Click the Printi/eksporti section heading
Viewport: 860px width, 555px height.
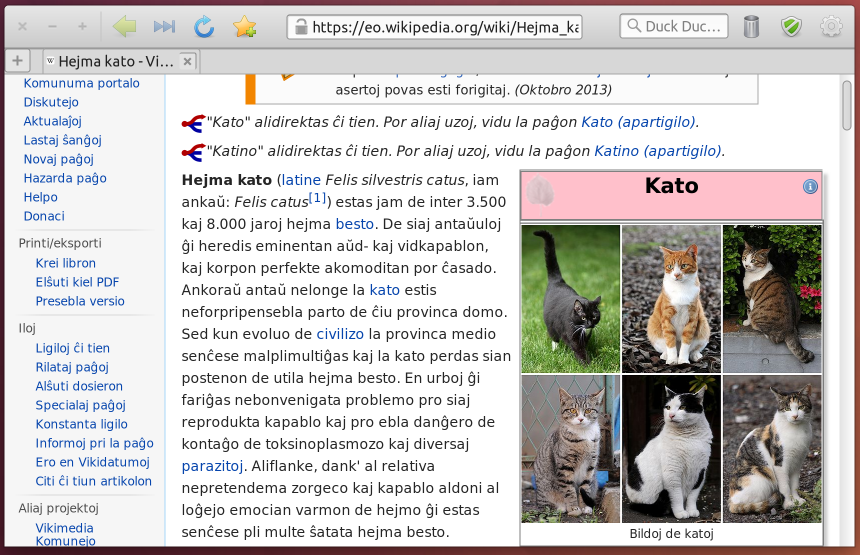pyautogui.click(x=60, y=243)
